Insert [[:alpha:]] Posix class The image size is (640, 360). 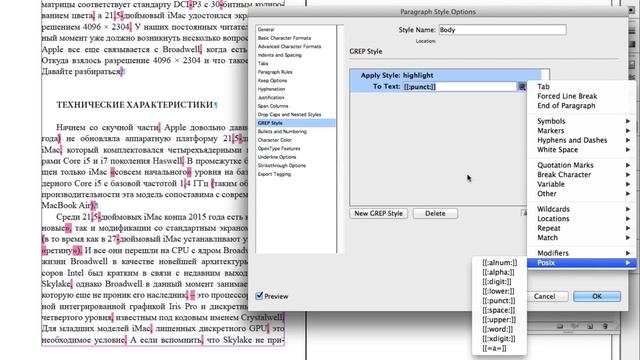[499, 272]
